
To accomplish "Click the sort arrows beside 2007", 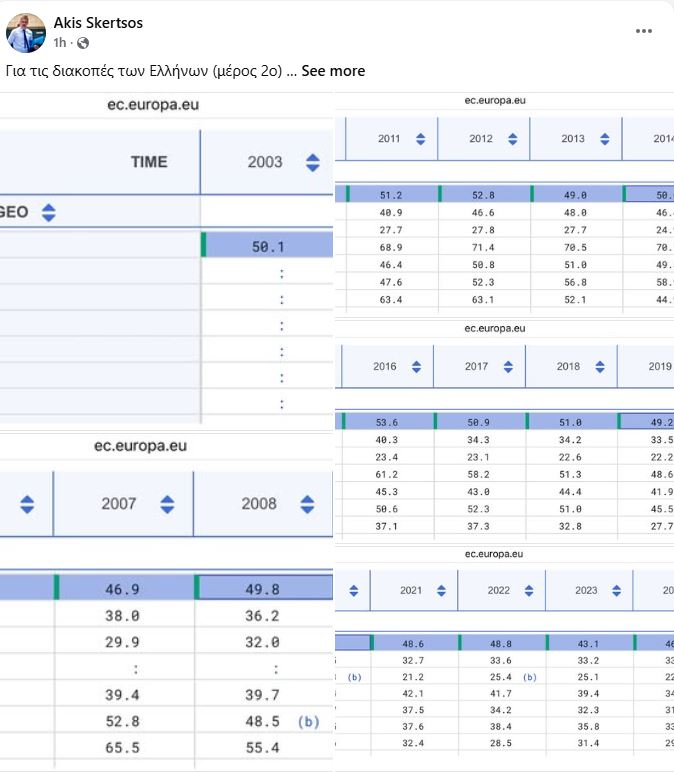I will click(x=167, y=504).
